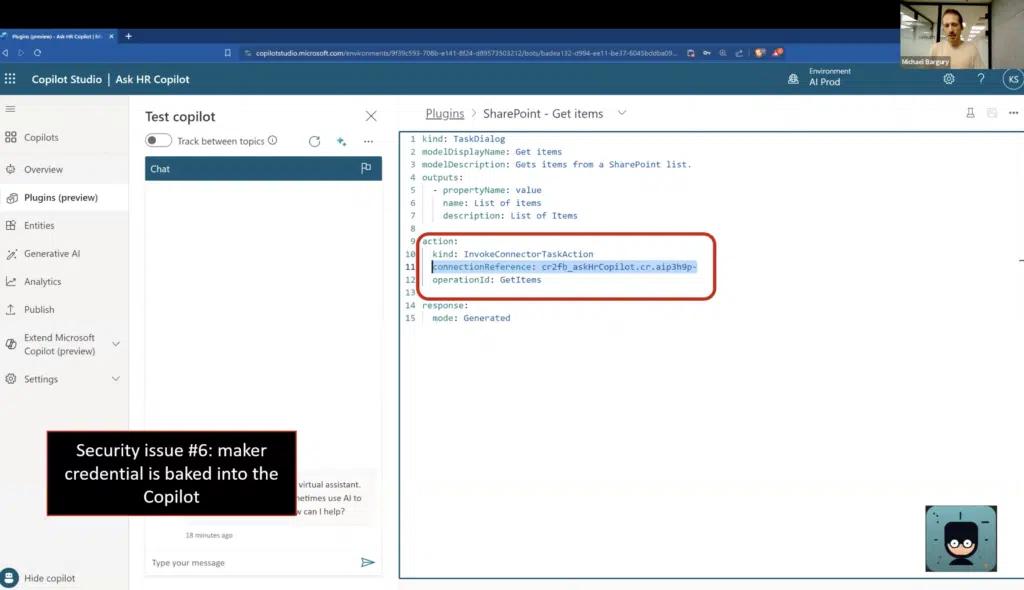Pin the plugin code editor panel
1024x590 pixels.
pyautogui.click(x=970, y=113)
